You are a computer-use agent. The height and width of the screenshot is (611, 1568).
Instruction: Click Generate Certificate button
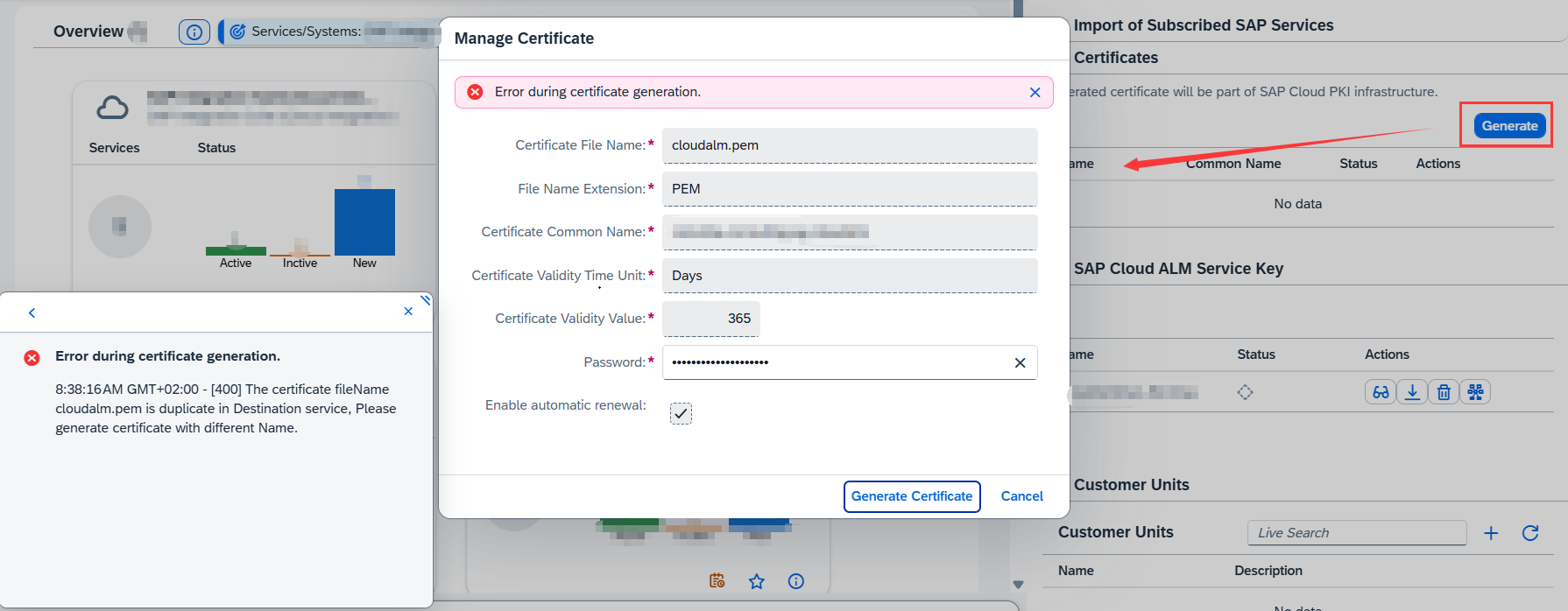coord(912,496)
